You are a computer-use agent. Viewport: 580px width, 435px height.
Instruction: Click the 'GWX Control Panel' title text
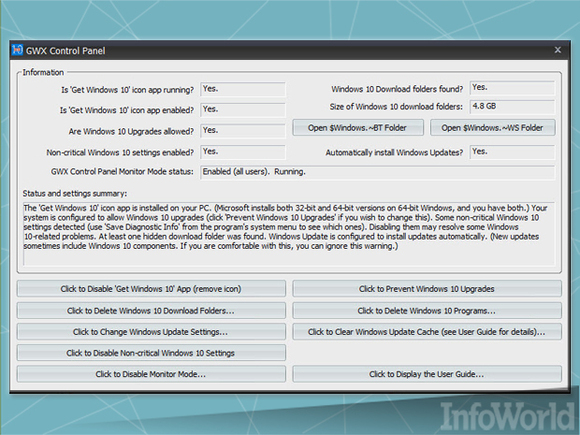coord(65,51)
